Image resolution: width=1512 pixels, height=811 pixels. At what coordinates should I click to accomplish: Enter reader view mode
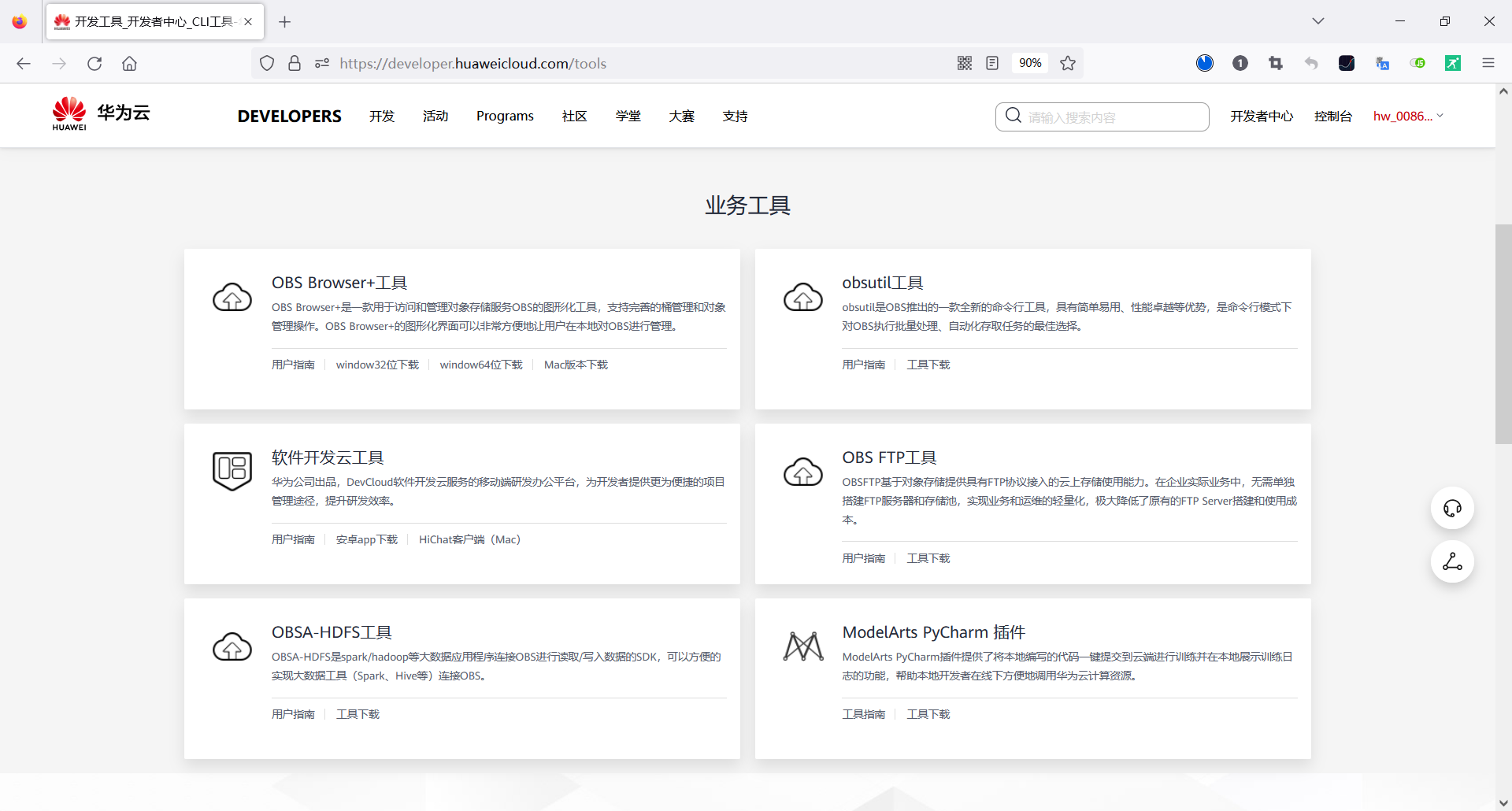click(x=991, y=63)
